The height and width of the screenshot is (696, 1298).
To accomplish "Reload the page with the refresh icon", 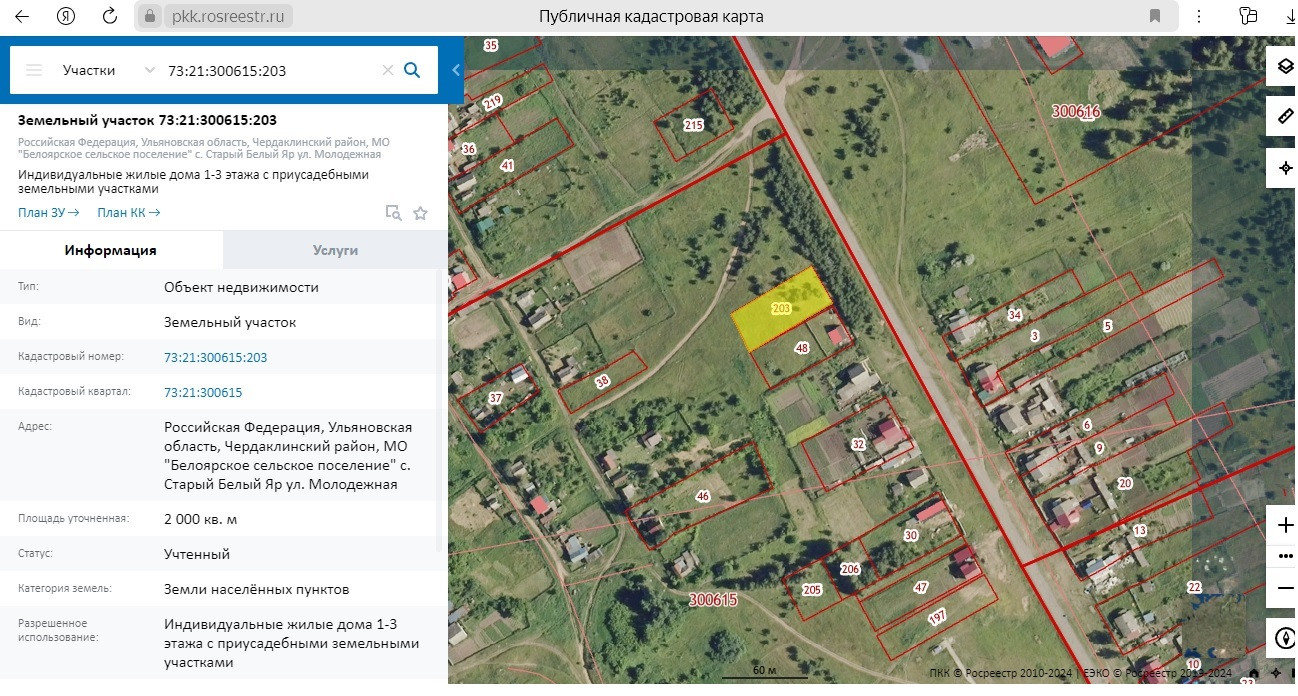I will (x=110, y=16).
